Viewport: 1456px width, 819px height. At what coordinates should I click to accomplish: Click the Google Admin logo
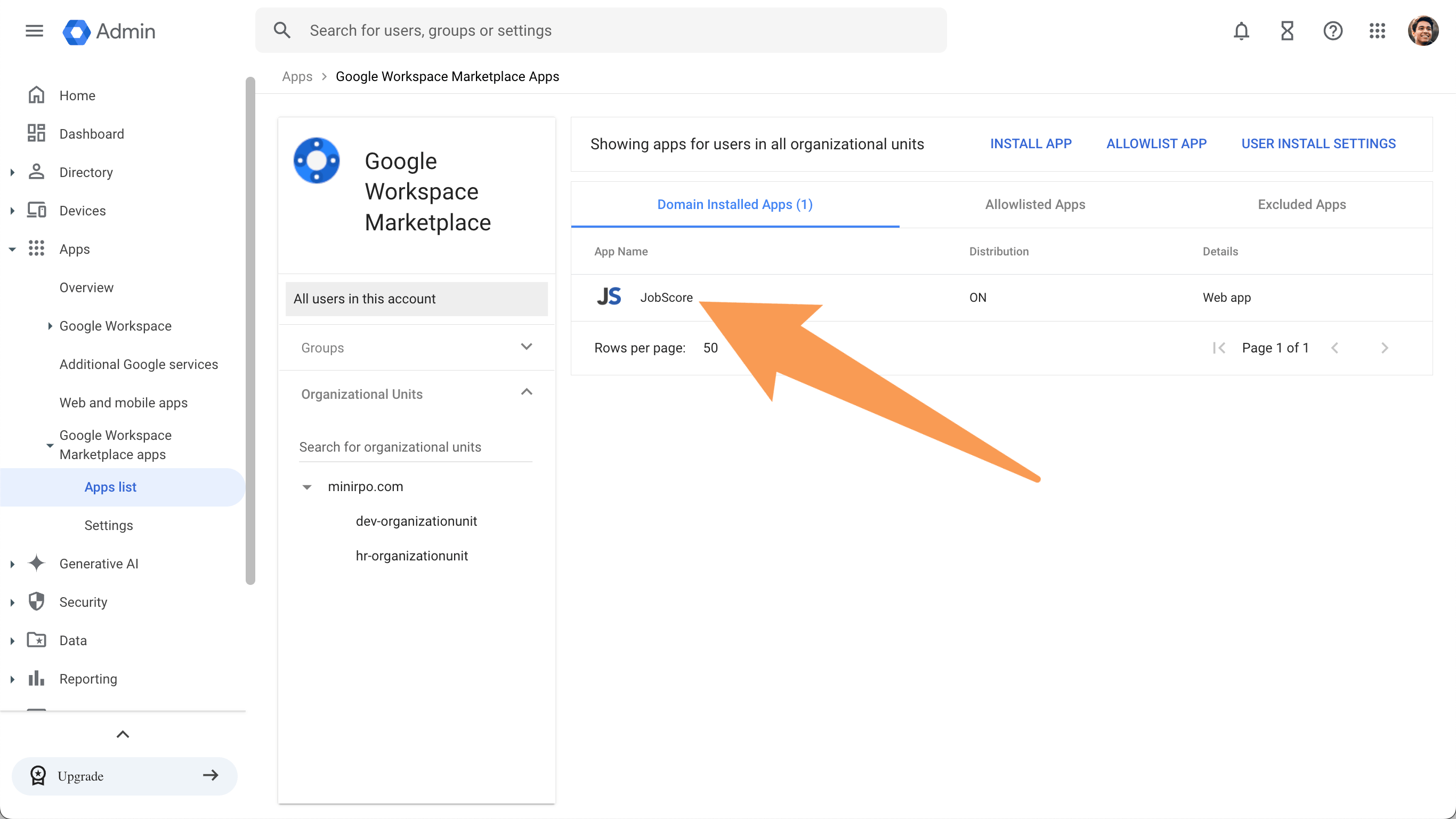(x=109, y=31)
